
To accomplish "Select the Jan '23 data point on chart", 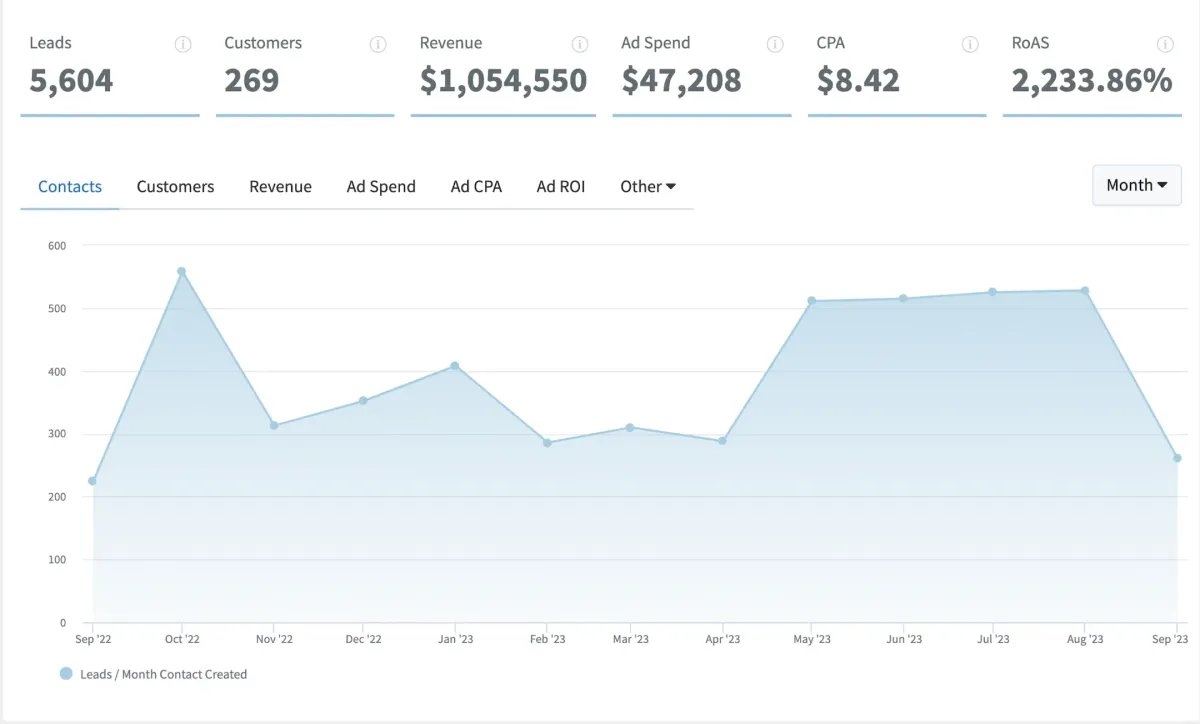I will pos(453,365).
